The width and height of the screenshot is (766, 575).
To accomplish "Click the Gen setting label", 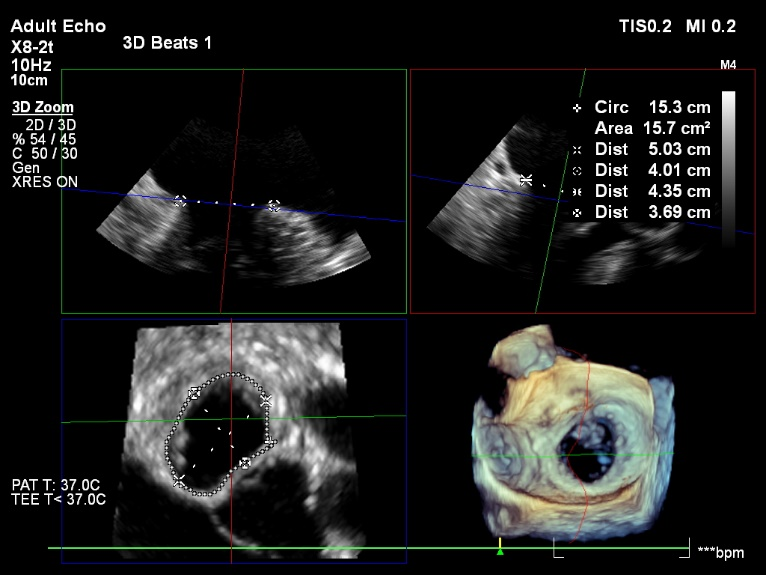I will pyautogui.click(x=25, y=168).
